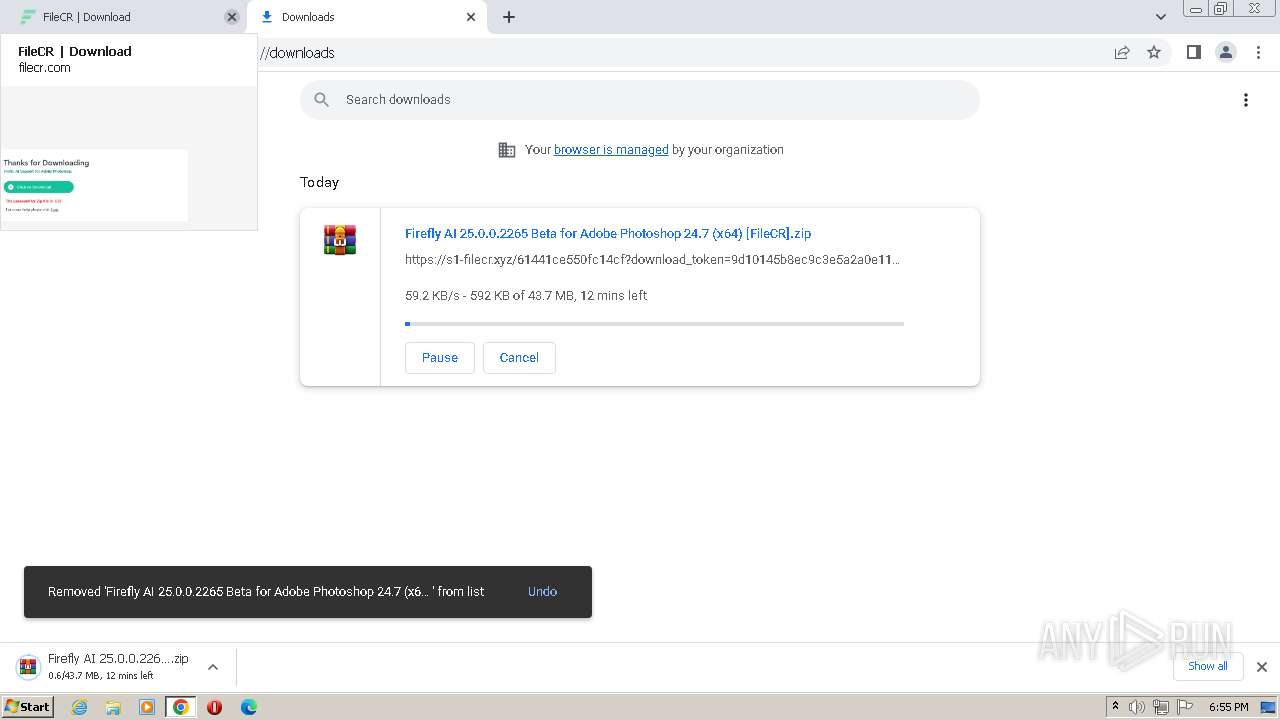Open the network tray icon

[x=1161, y=707]
